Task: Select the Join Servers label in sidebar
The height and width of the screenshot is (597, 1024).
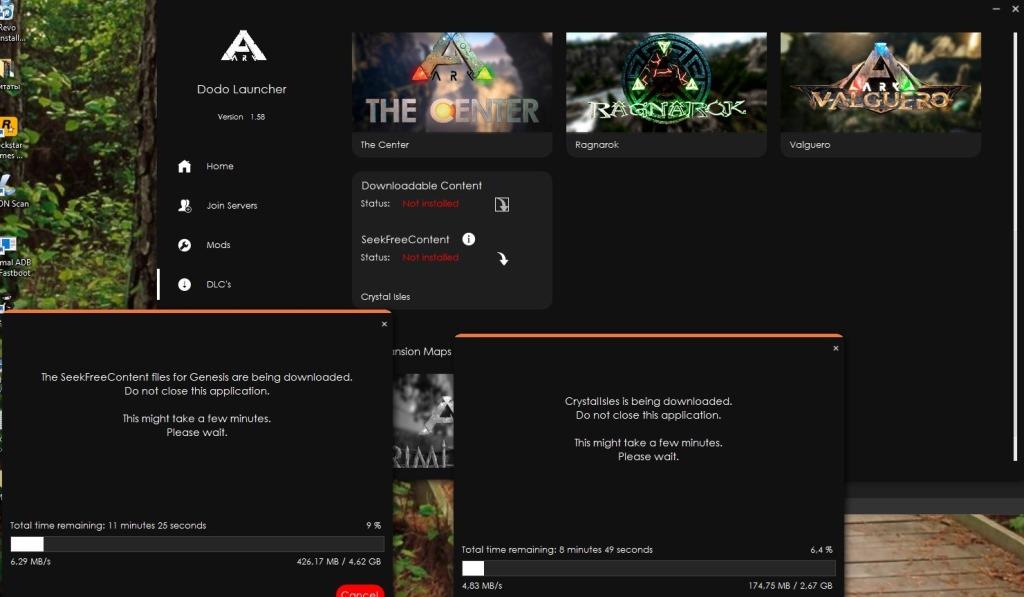Action: (x=232, y=206)
